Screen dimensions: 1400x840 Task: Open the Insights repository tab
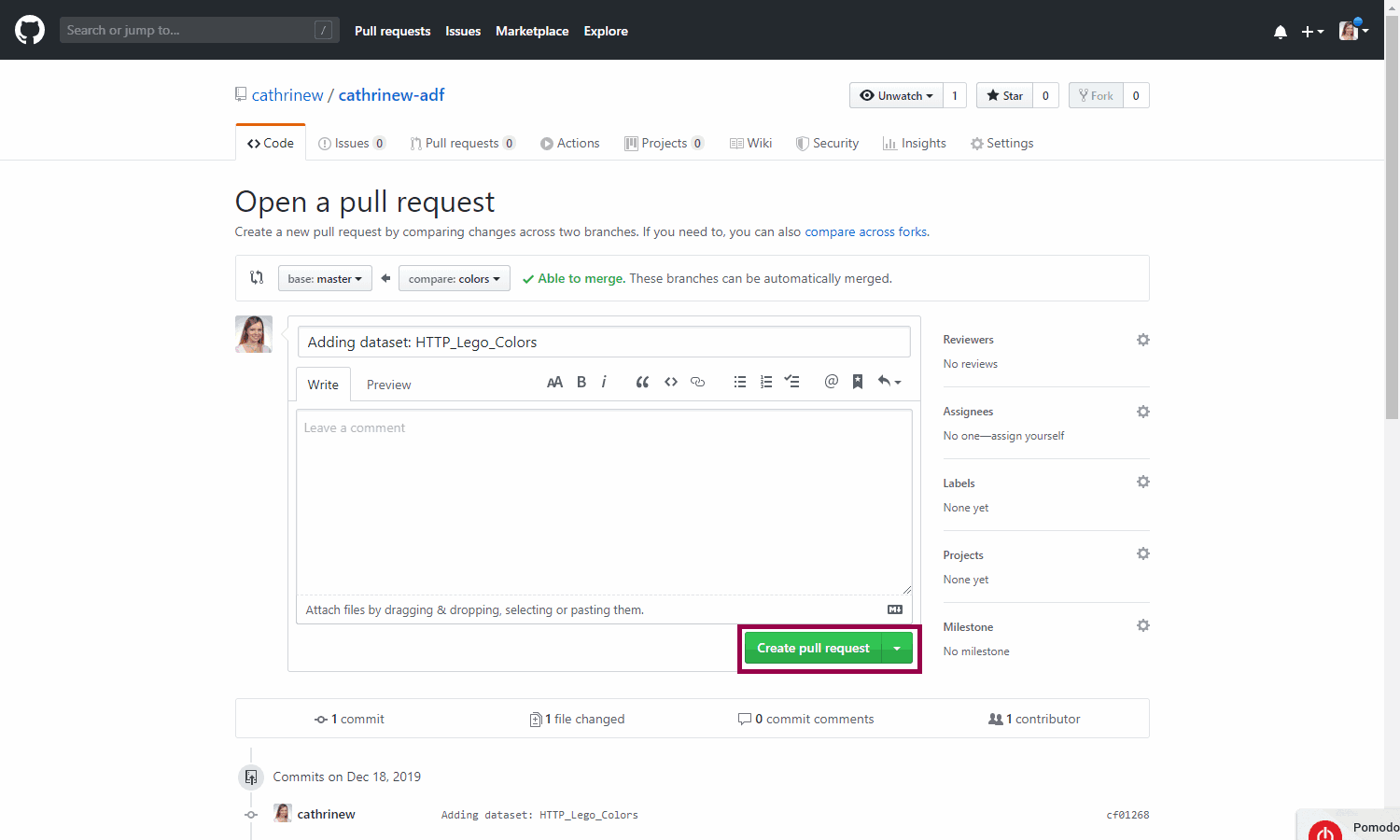[x=915, y=144]
